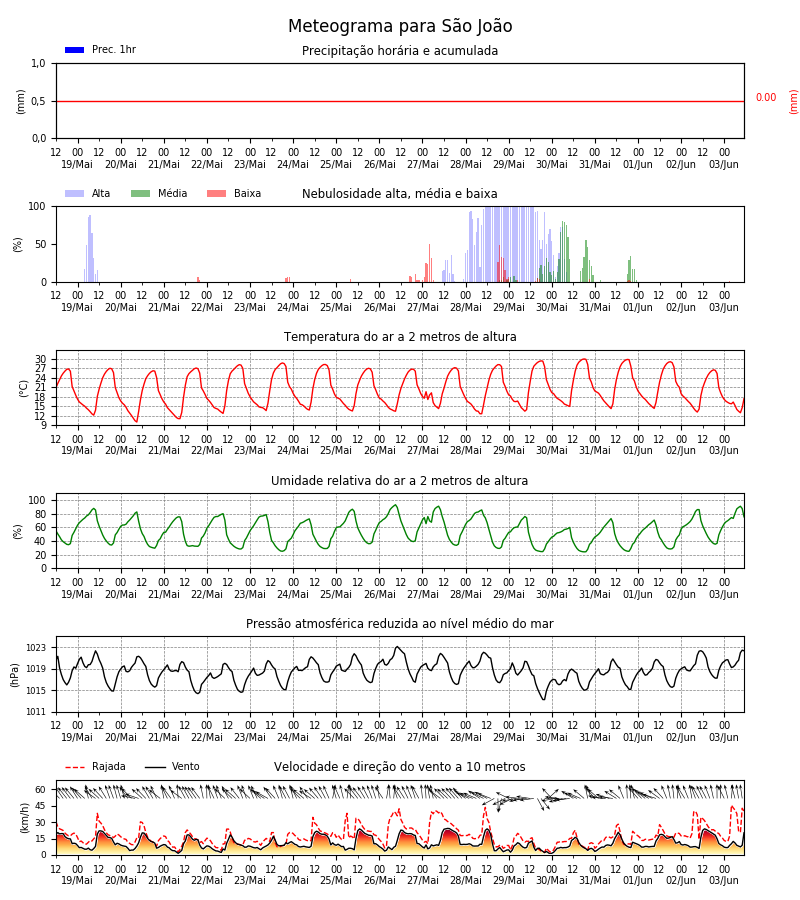
Task: Click the Rajada dashed red legend line
Action: click(75, 767)
